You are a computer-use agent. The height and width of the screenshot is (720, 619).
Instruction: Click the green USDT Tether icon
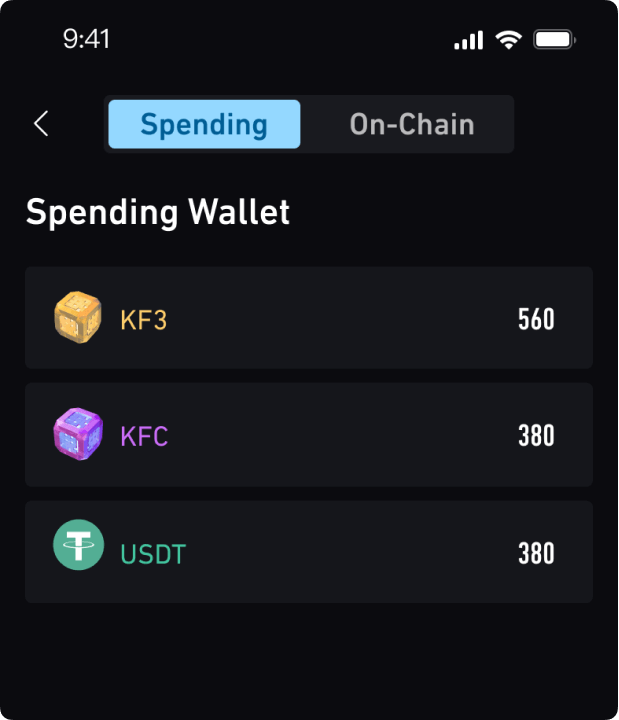(78, 546)
